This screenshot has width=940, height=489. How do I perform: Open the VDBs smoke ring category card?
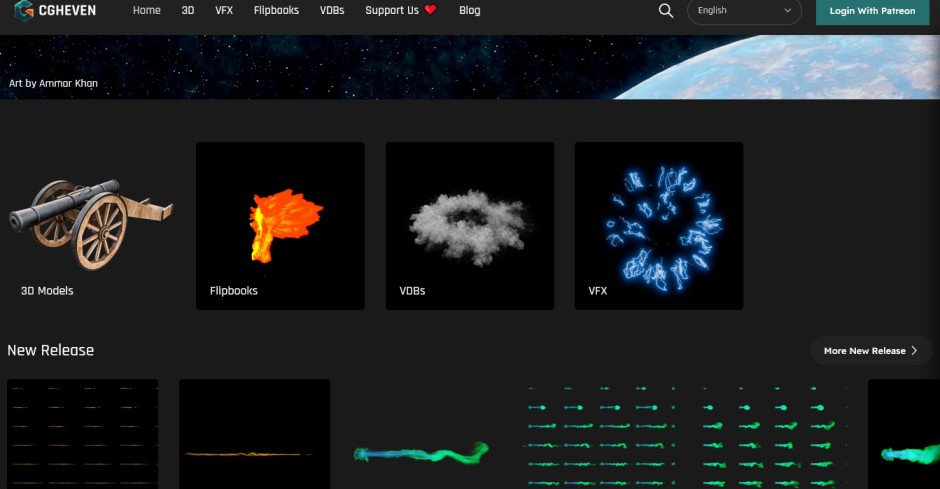point(469,226)
